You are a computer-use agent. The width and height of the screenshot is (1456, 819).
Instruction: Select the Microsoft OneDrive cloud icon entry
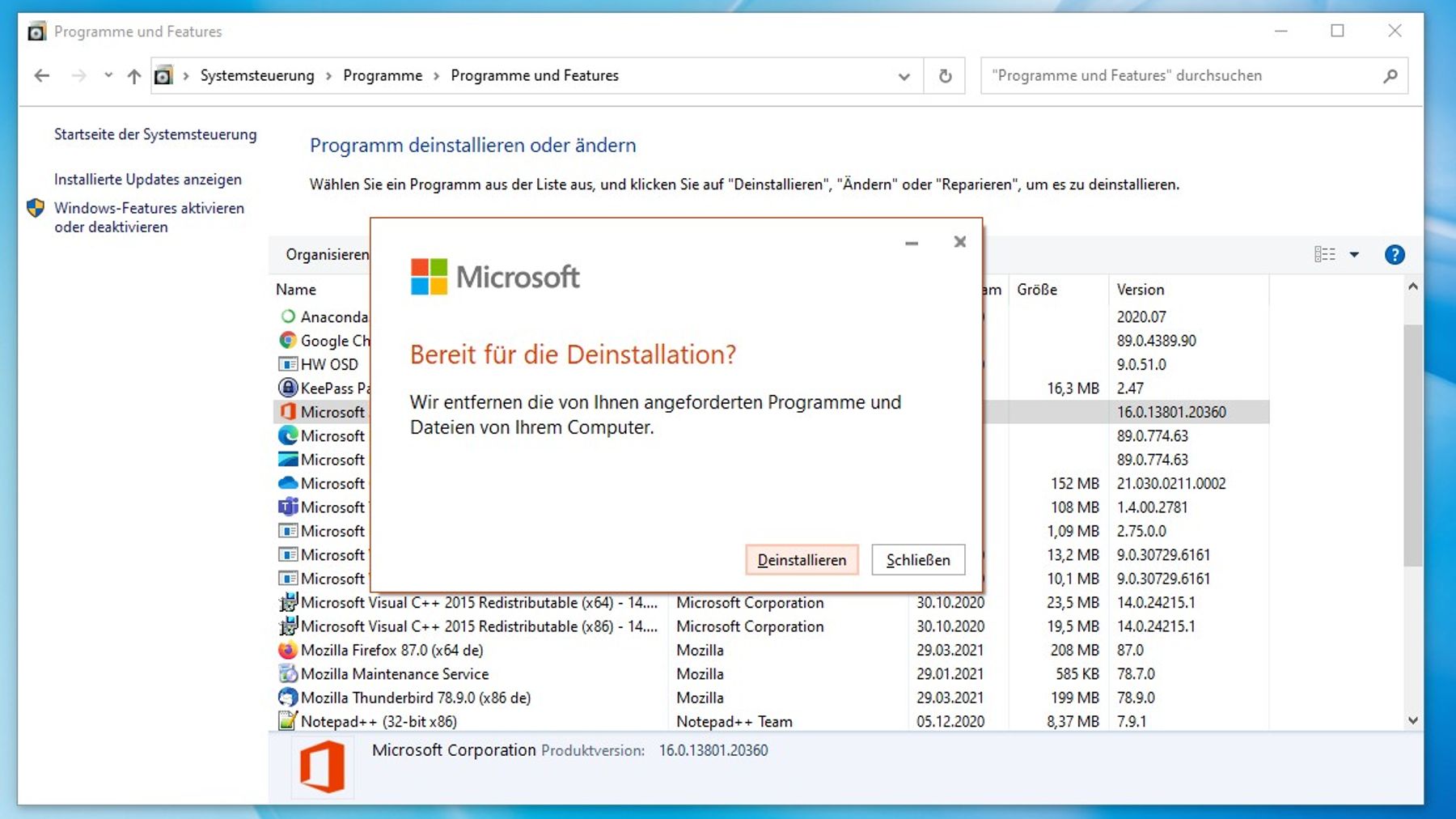288,483
